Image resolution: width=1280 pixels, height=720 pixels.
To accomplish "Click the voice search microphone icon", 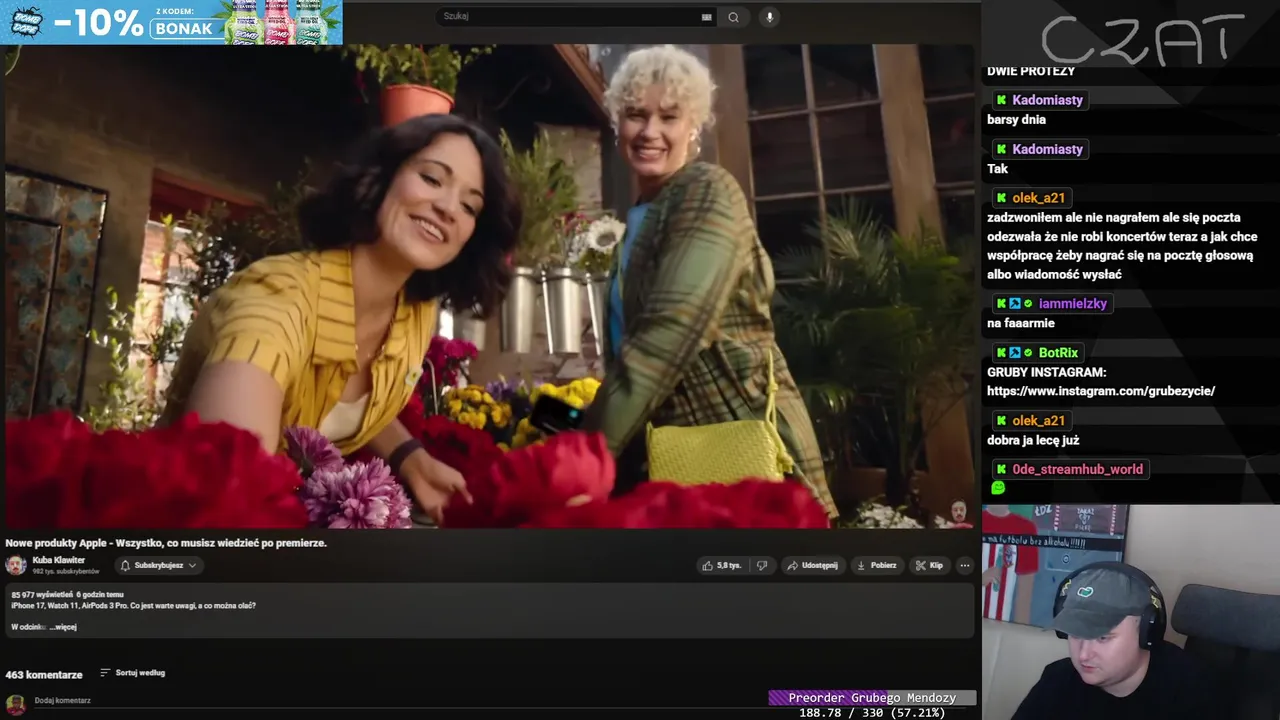I will pos(769,17).
